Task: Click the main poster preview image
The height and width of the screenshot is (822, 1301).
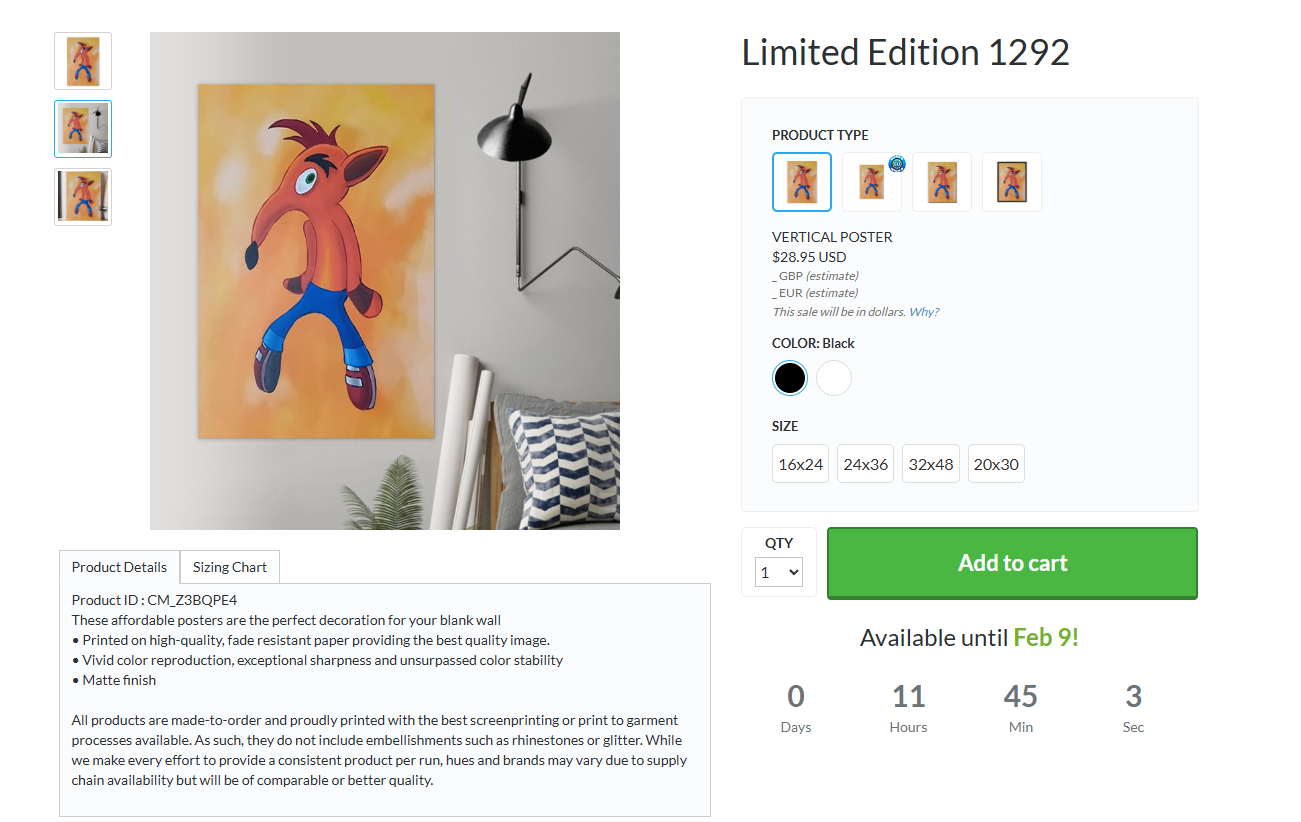Action: pyautogui.click(x=384, y=280)
